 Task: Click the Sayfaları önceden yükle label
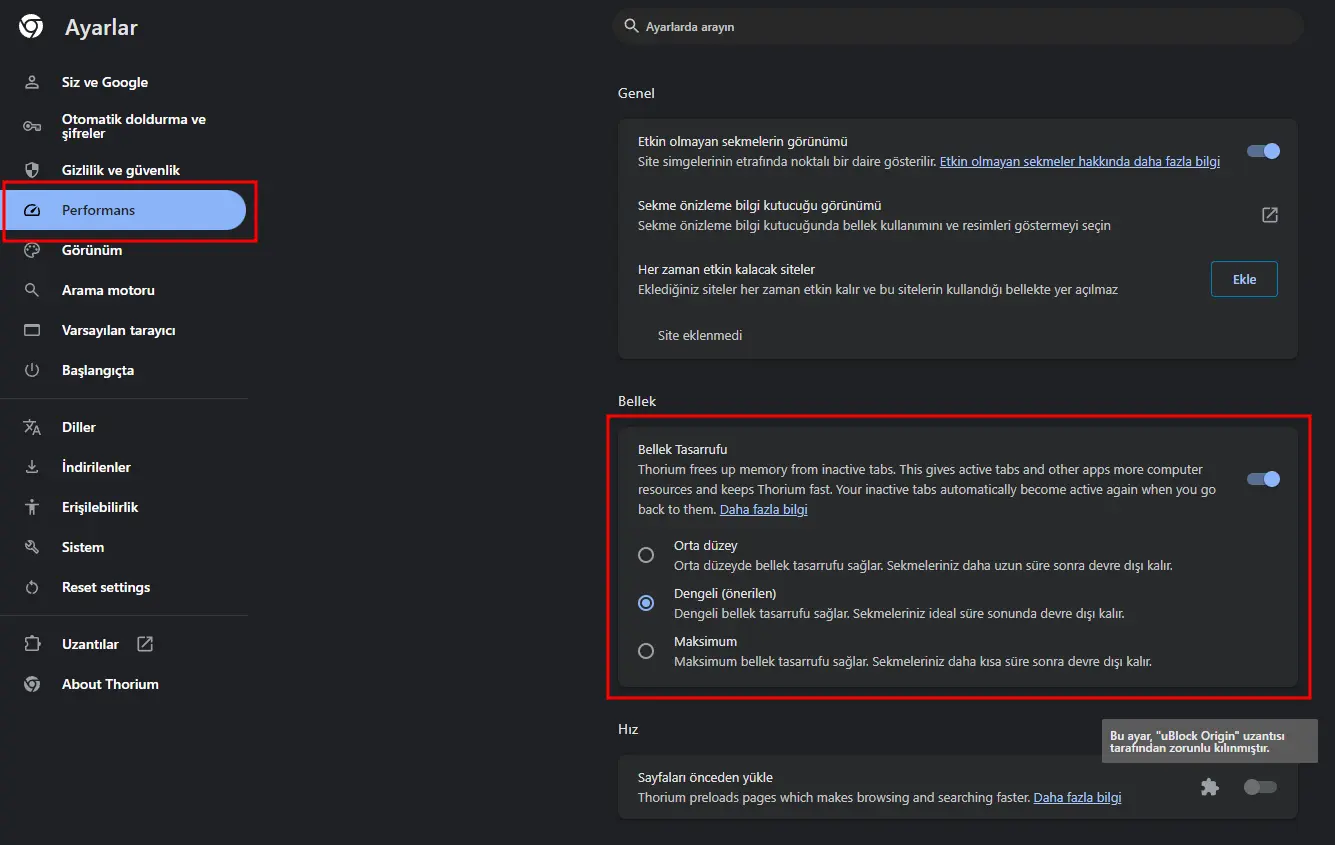[706, 777]
